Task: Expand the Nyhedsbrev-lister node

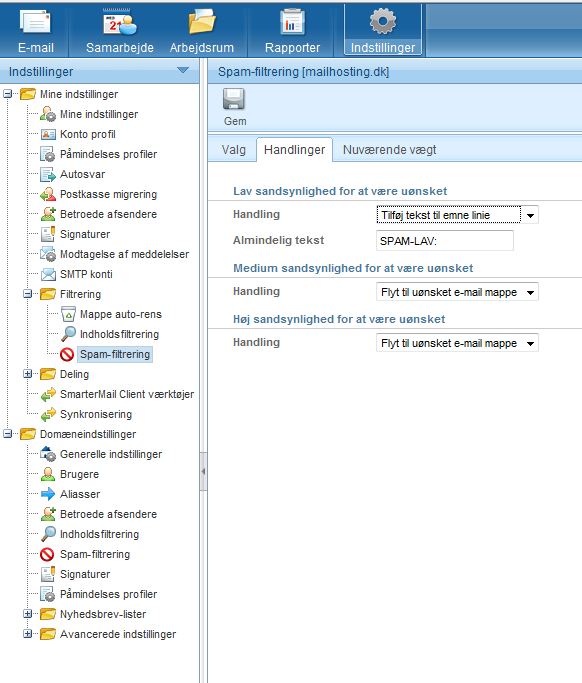Action: click(28, 614)
